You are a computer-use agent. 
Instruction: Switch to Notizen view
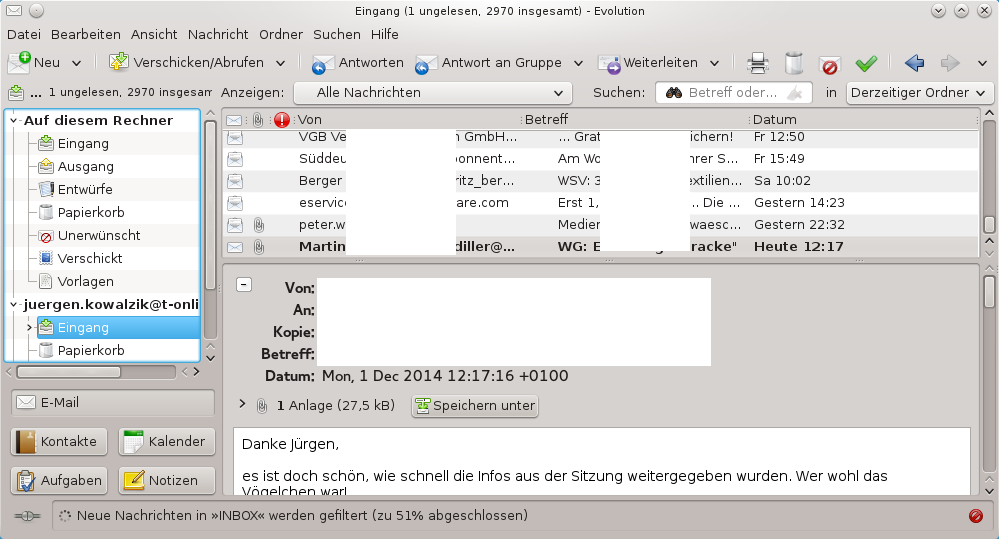167,480
